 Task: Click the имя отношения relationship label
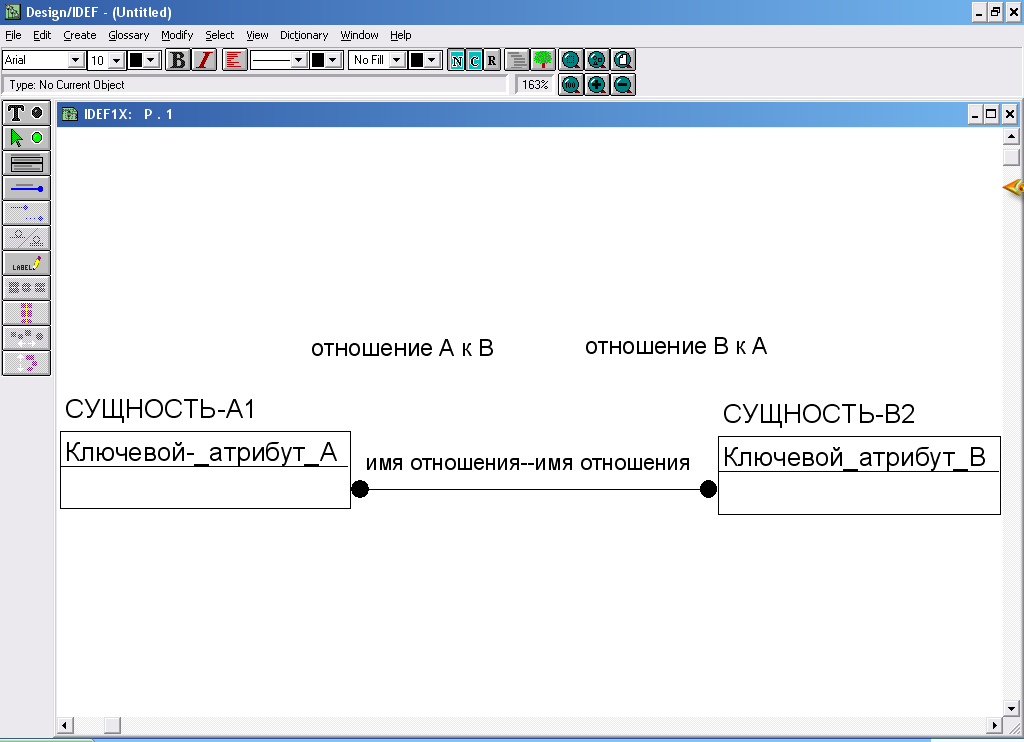(x=528, y=463)
